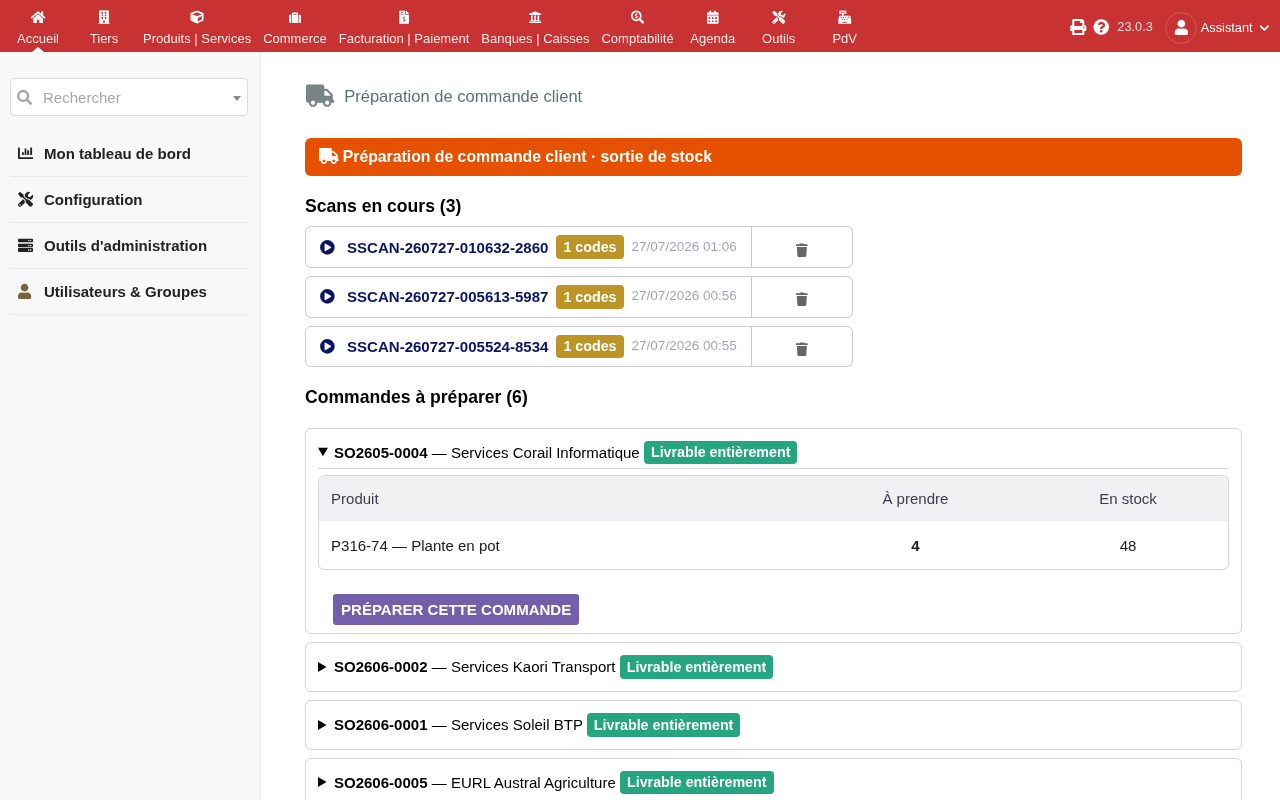Focus the Rechercher search field
The image size is (1280, 800).
click(x=129, y=97)
